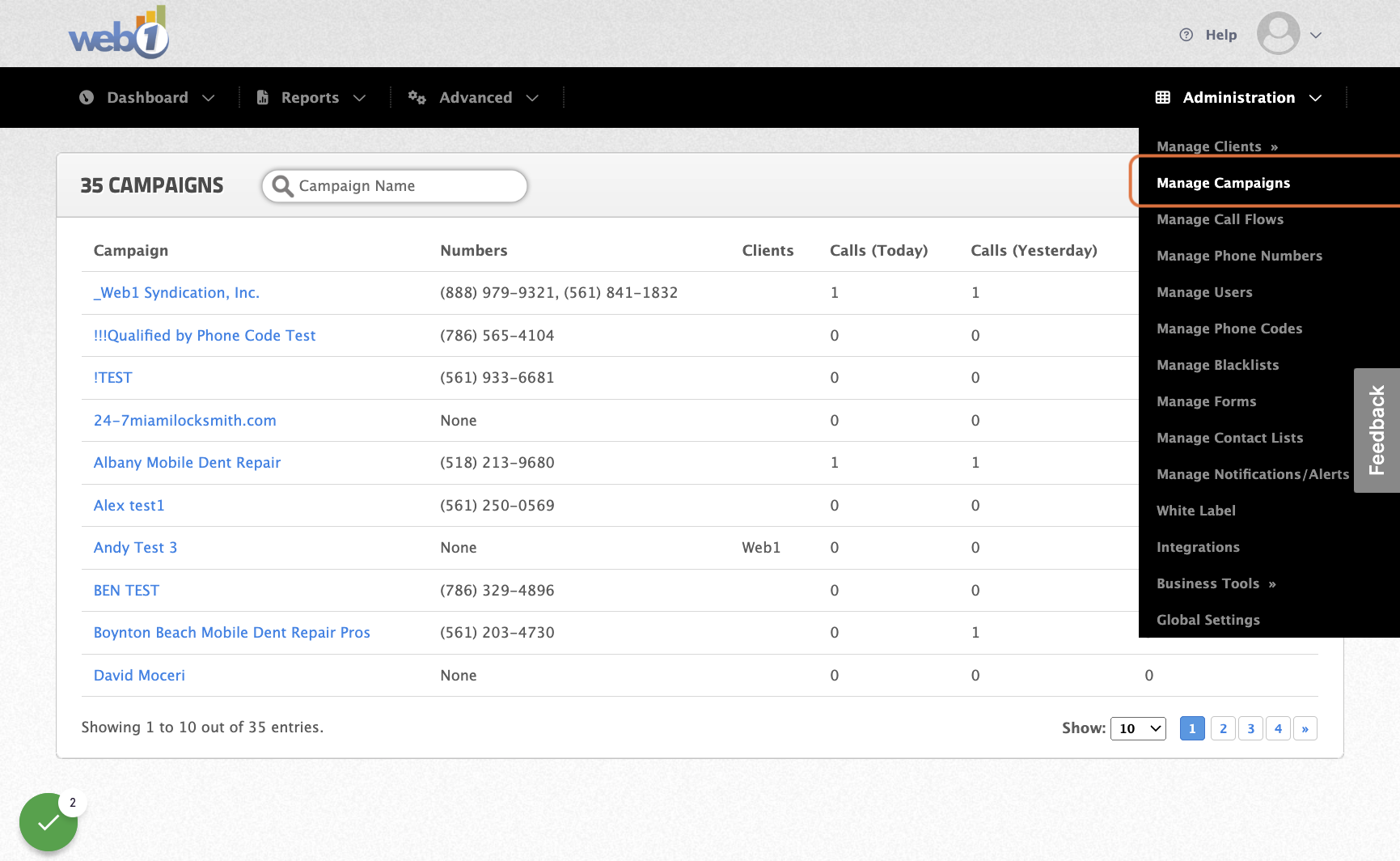The image size is (1400, 861).
Task: Click the Advanced gears icon
Action: [417, 97]
